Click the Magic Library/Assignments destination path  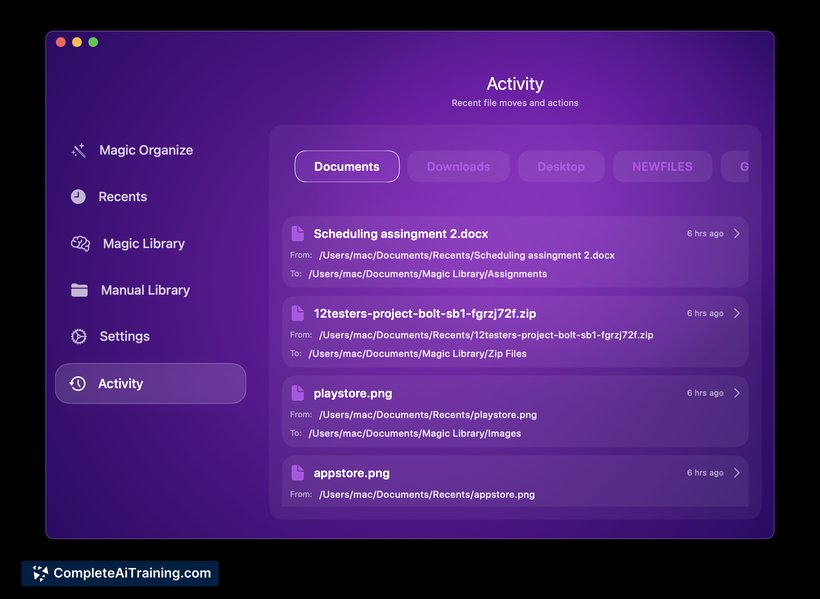(428, 274)
